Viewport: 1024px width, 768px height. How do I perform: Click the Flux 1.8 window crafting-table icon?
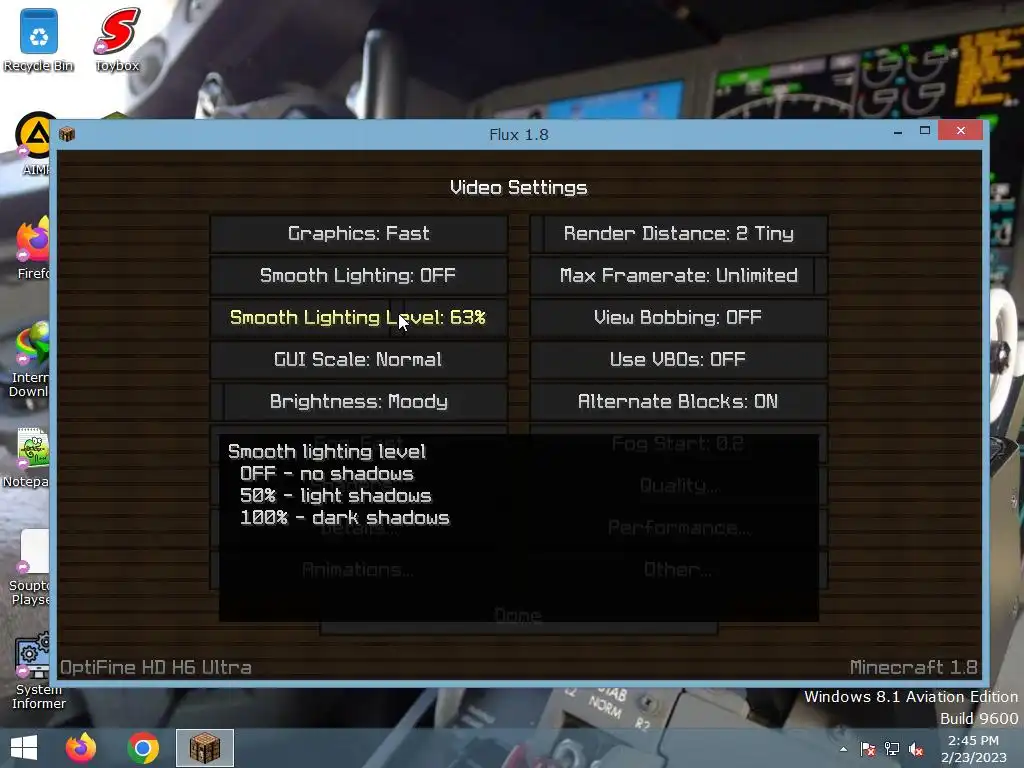coord(67,134)
